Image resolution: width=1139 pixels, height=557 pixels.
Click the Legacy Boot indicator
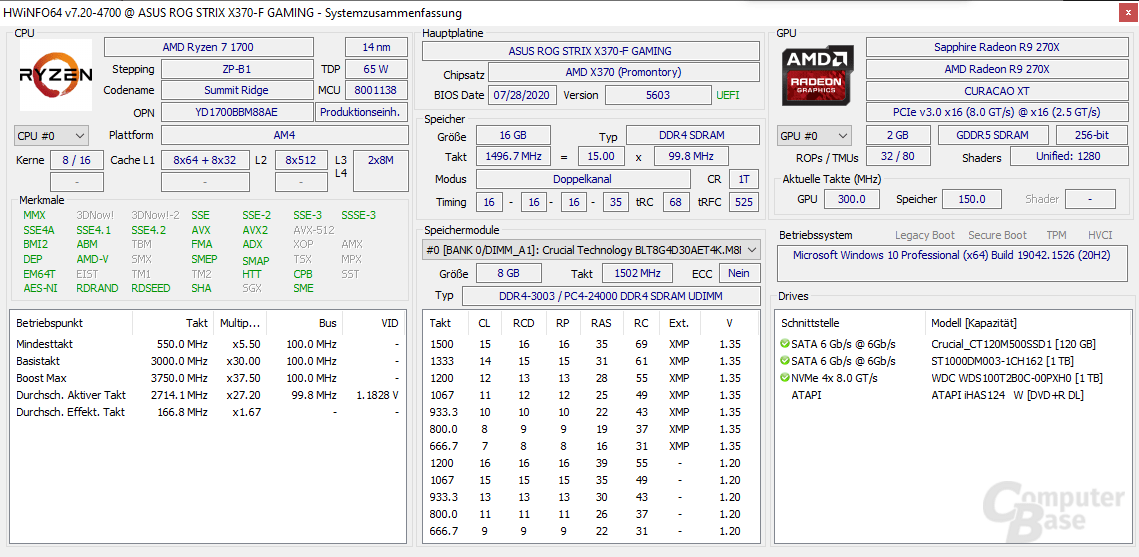point(925,235)
